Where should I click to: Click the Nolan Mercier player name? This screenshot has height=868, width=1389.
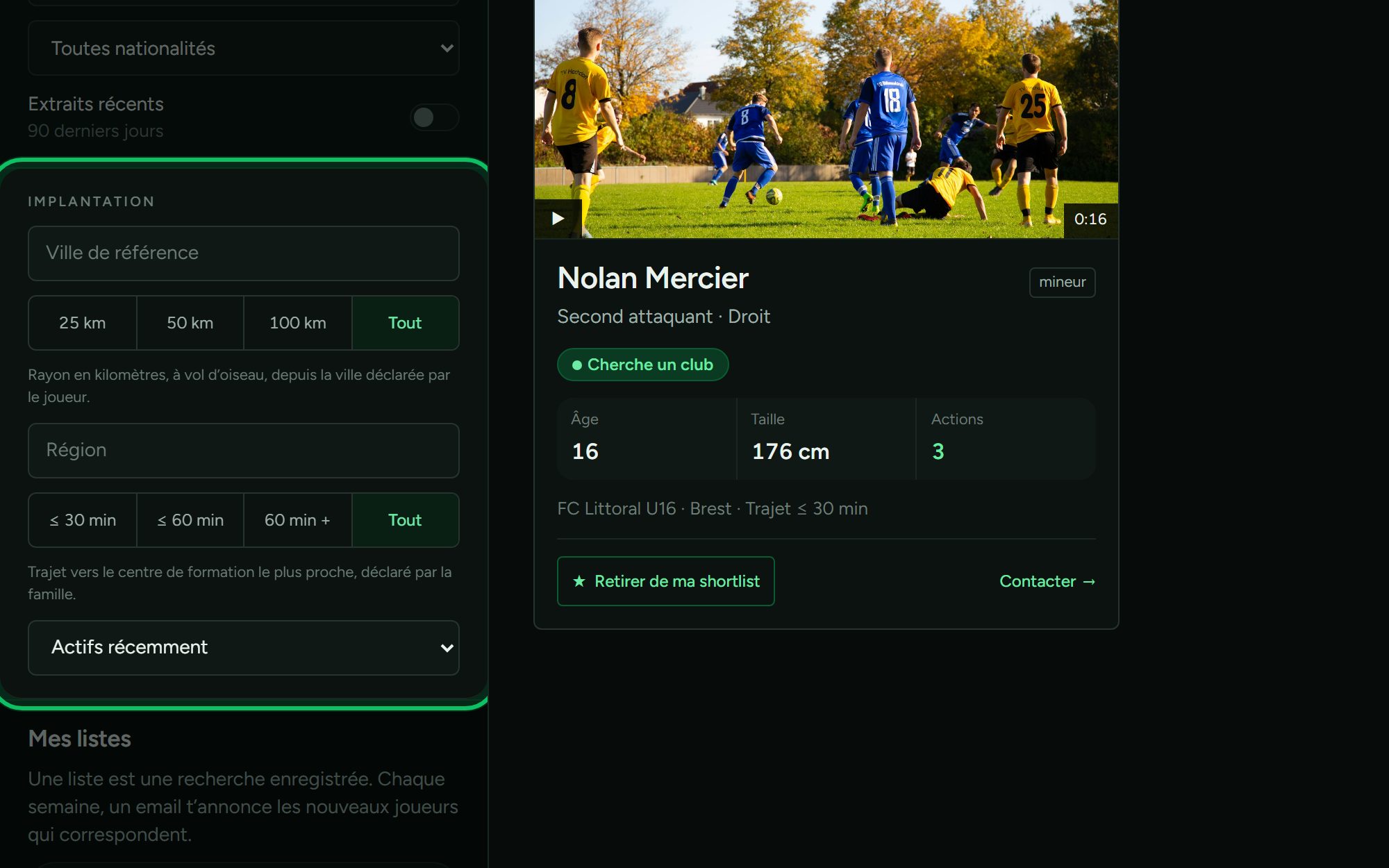click(653, 278)
